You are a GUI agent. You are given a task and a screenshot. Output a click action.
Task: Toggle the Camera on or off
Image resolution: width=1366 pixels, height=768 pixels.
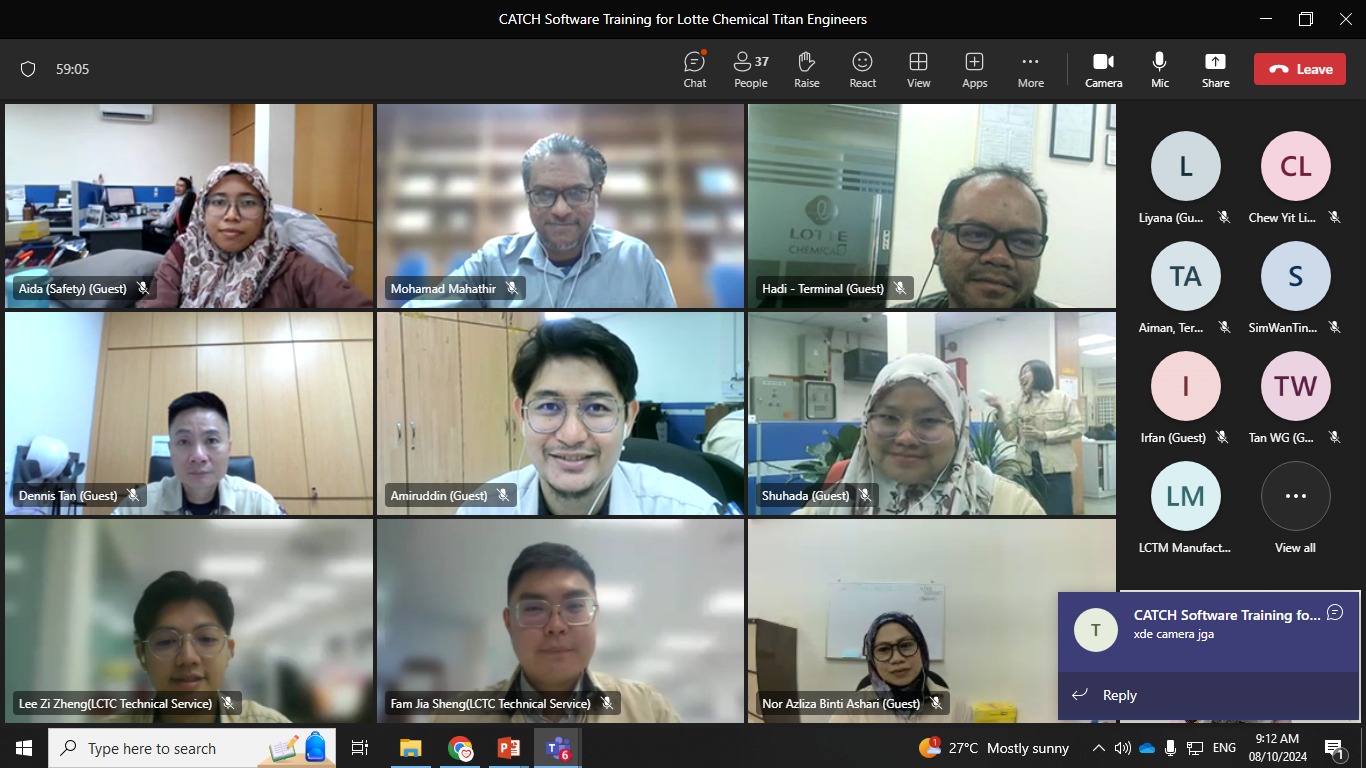[x=1103, y=69]
